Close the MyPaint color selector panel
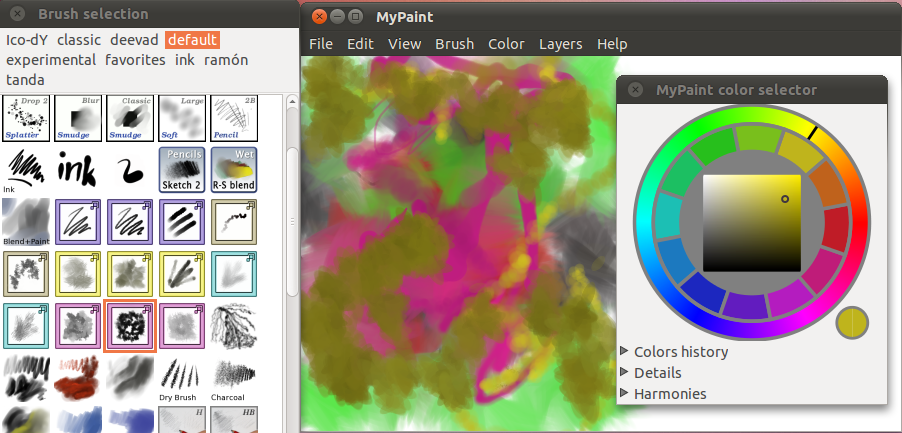Screen dimensions: 902x433 tap(635, 90)
